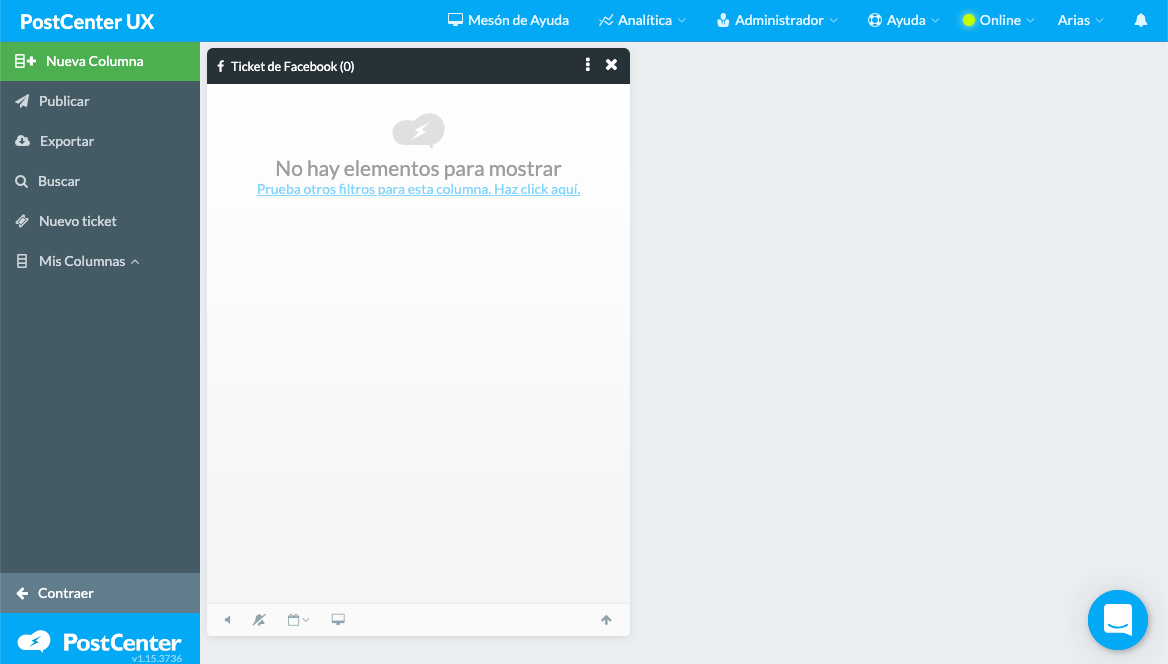
Task: Click the monitor icon in column footer
Action: [x=338, y=619]
